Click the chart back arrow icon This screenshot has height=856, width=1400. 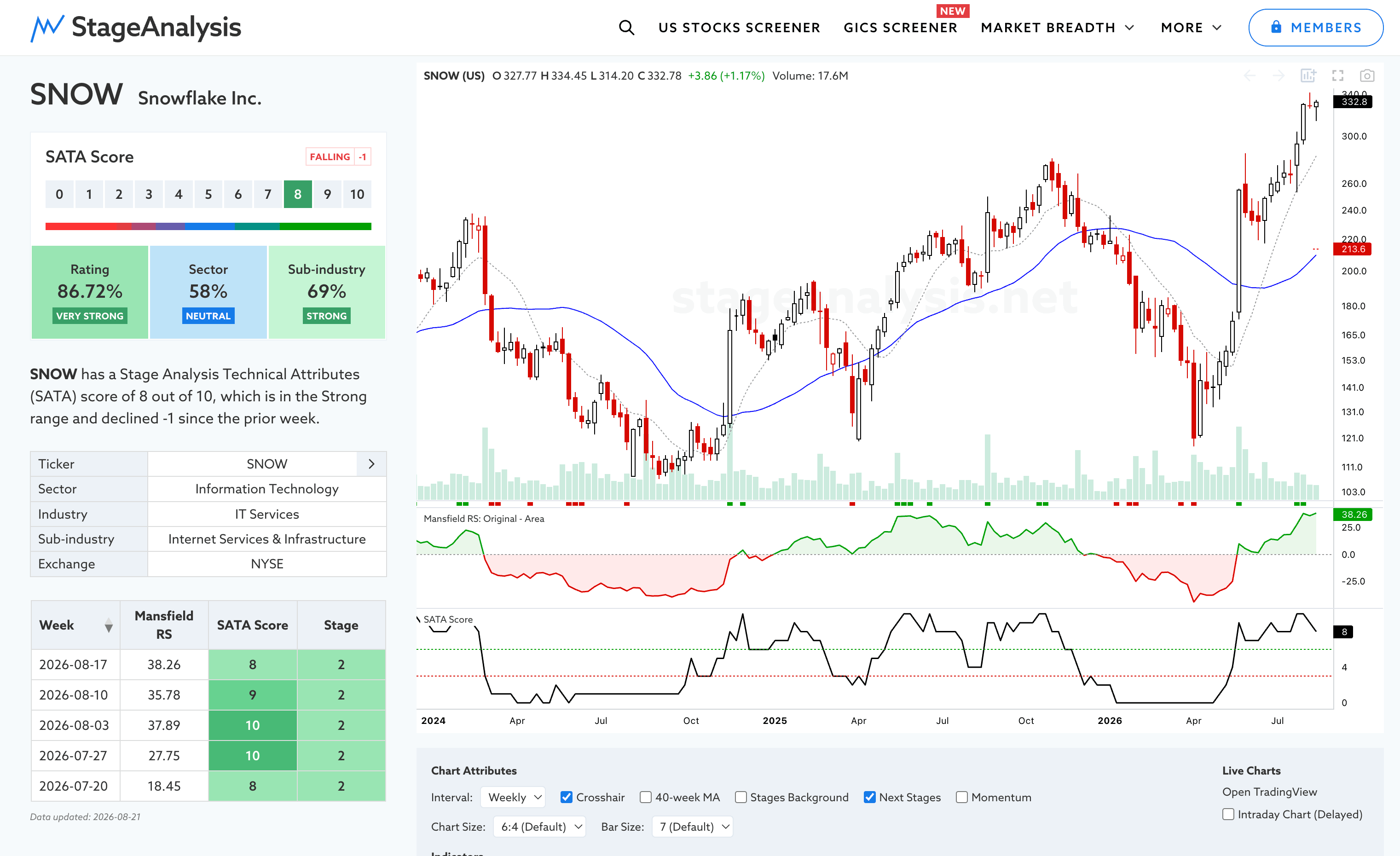click(x=1250, y=75)
